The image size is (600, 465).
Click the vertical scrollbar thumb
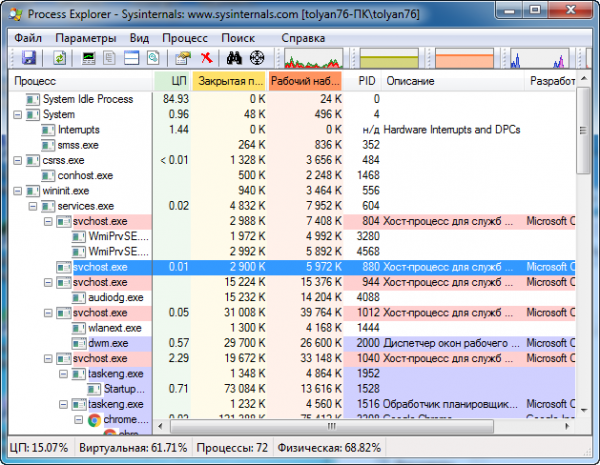(x=583, y=131)
